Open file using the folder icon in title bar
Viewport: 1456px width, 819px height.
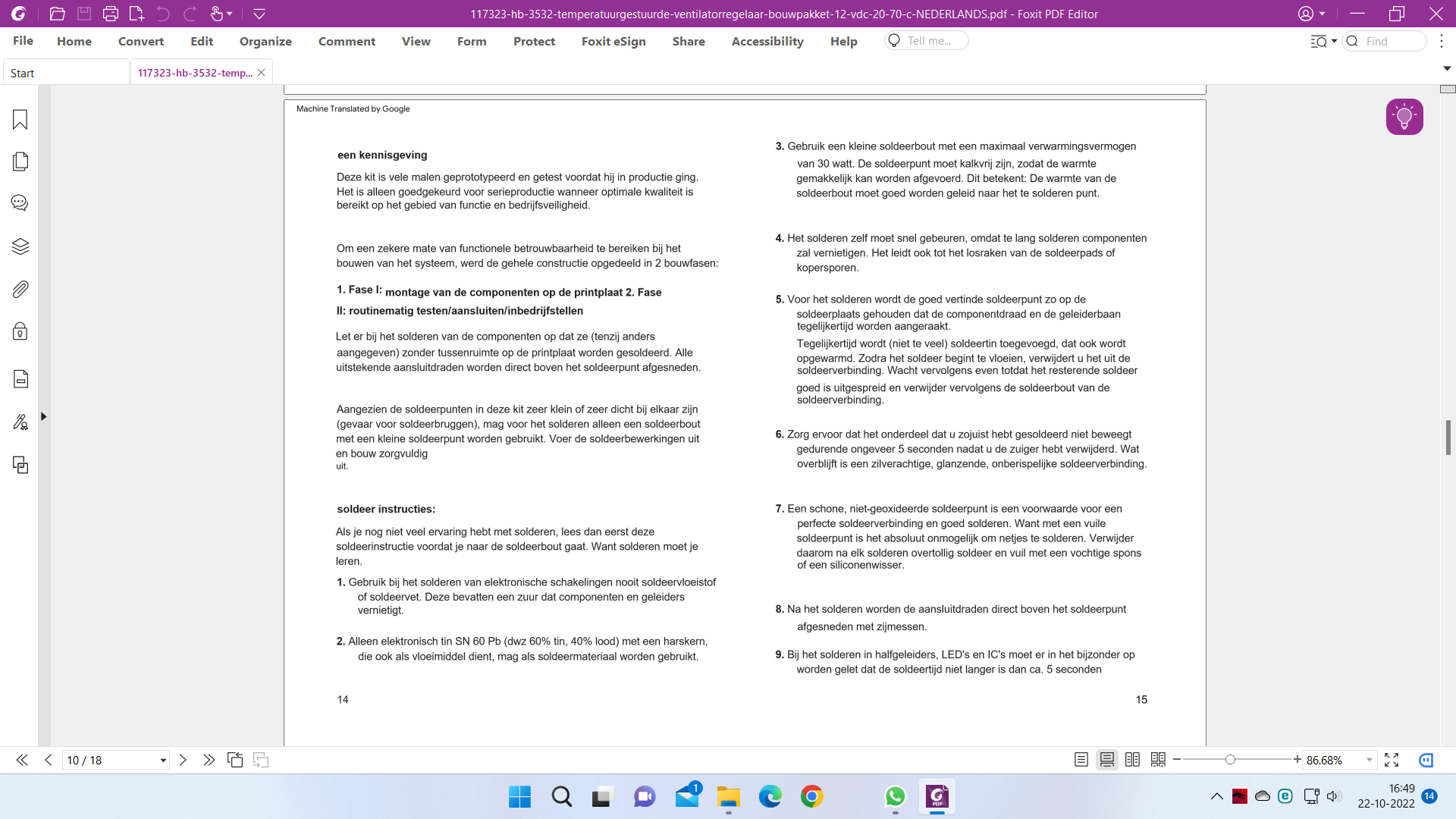coord(57,14)
